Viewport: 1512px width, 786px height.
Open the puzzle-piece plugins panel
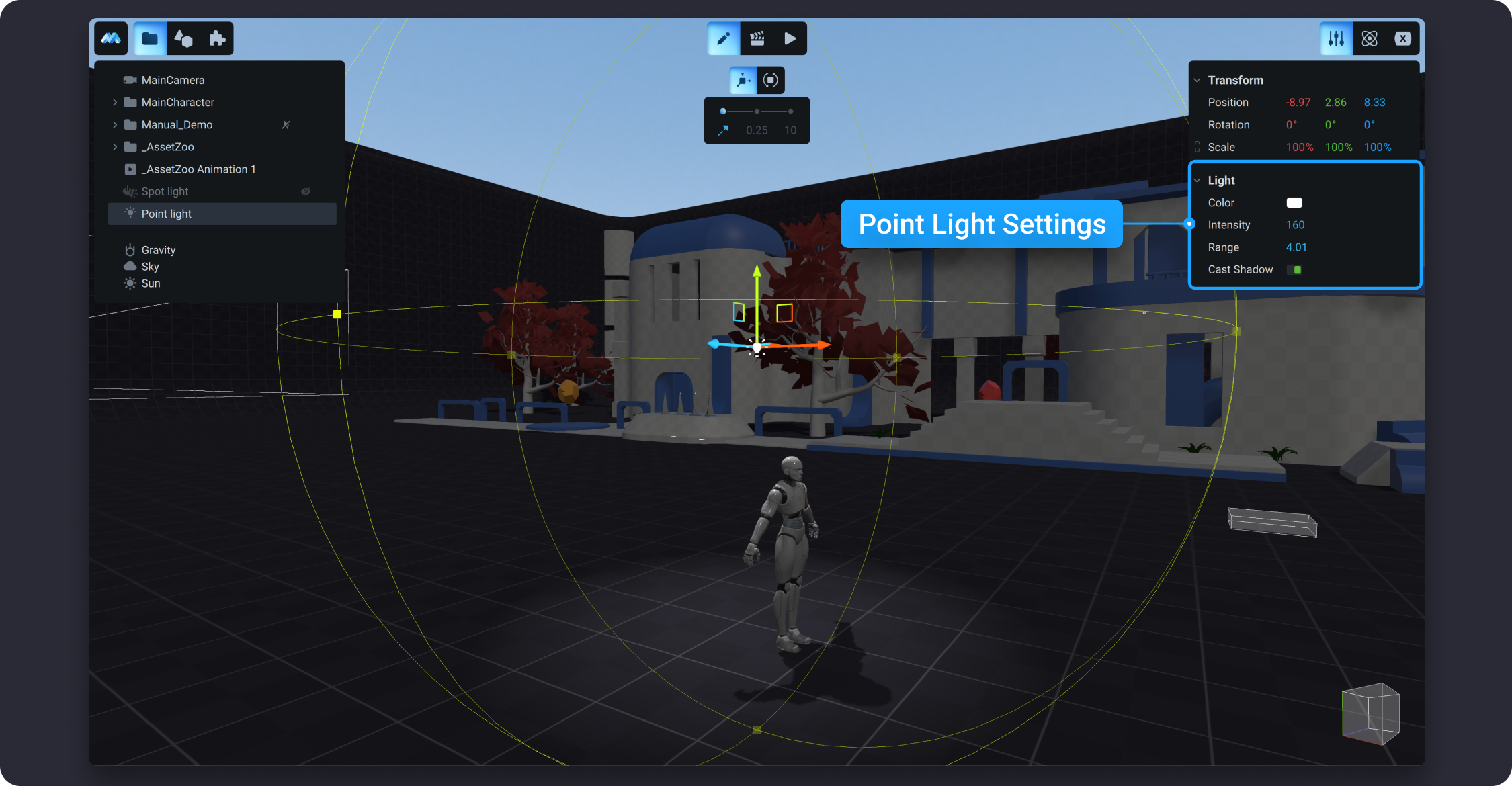217,38
